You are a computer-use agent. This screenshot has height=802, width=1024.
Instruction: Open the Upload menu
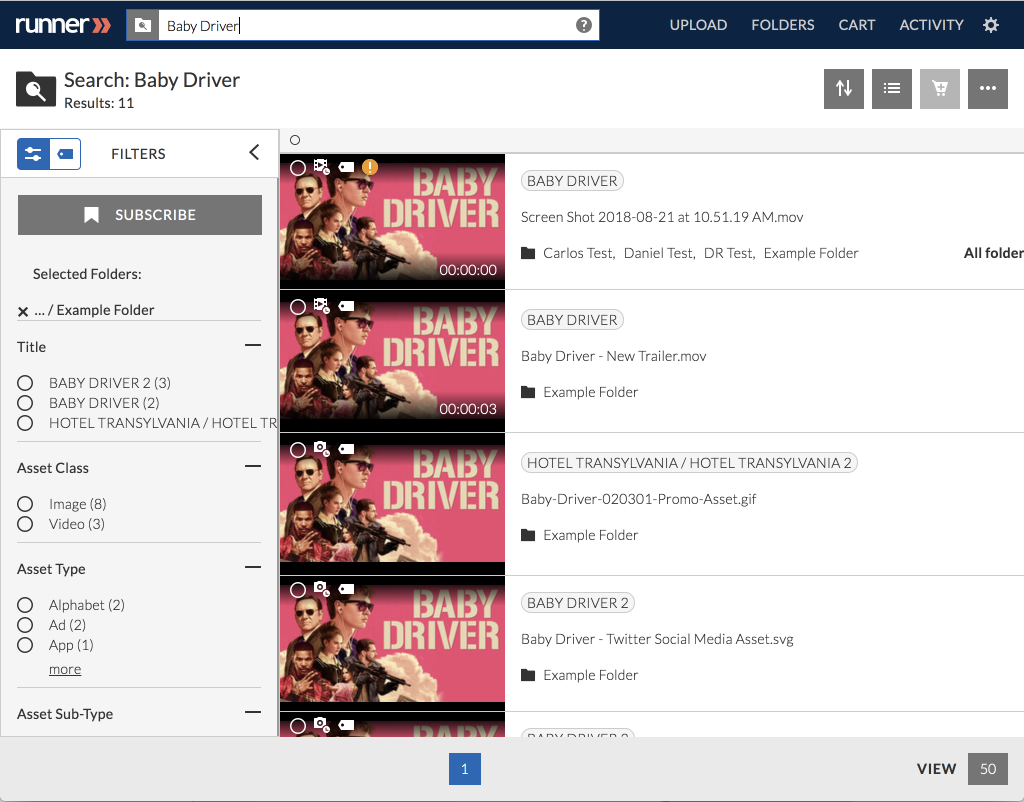[x=698, y=25]
